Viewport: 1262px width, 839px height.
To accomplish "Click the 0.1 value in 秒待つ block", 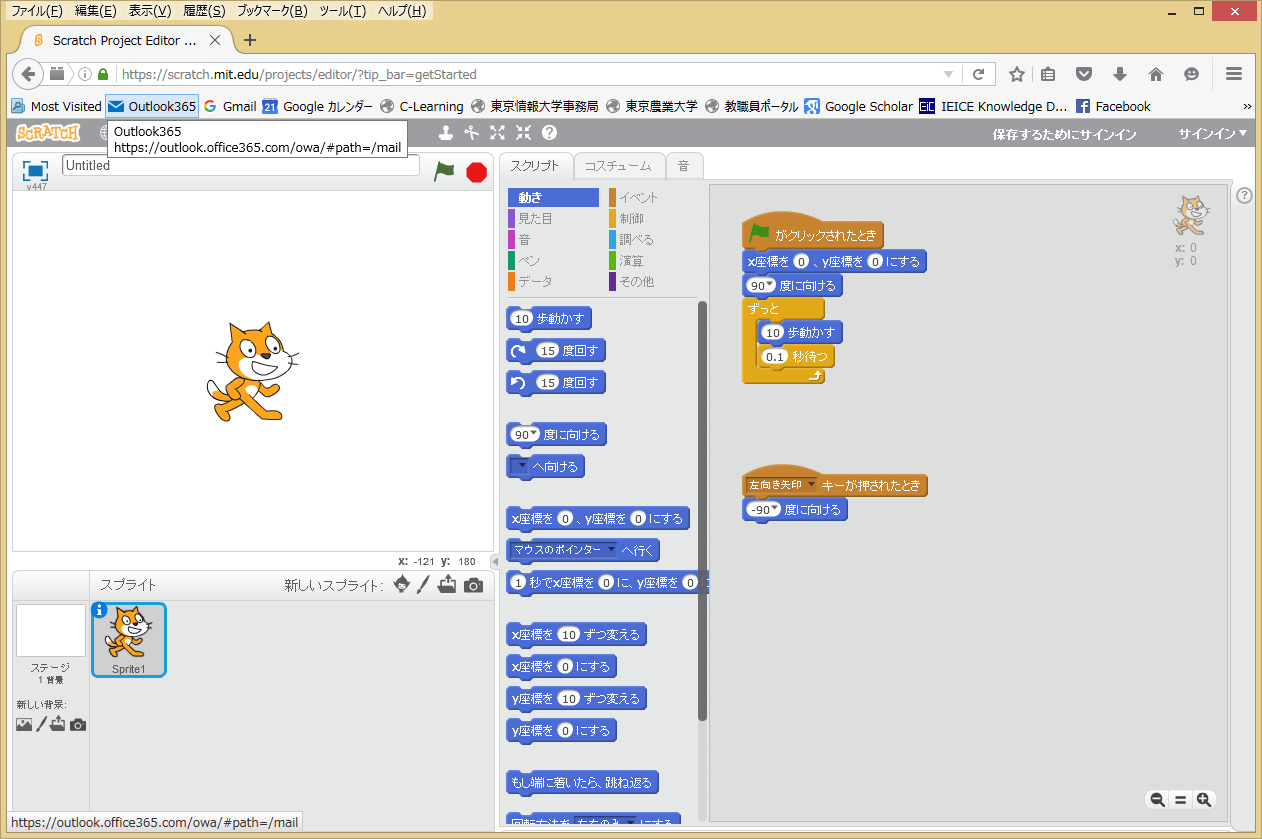I will 774,356.
